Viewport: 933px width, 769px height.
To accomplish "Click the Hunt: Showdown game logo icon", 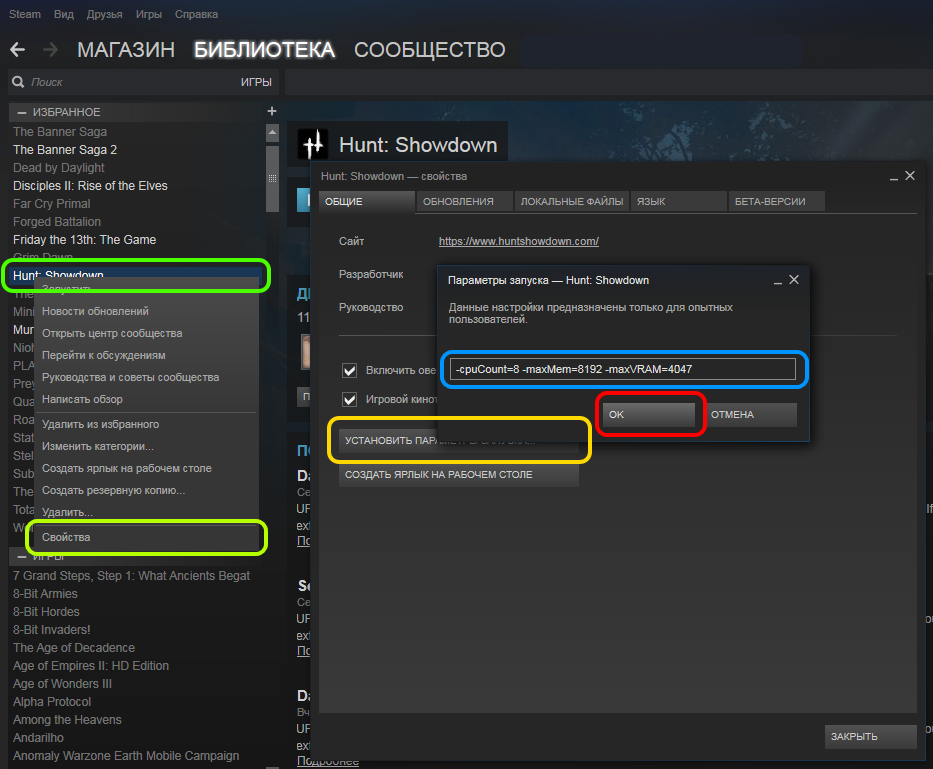I will 314,144.
